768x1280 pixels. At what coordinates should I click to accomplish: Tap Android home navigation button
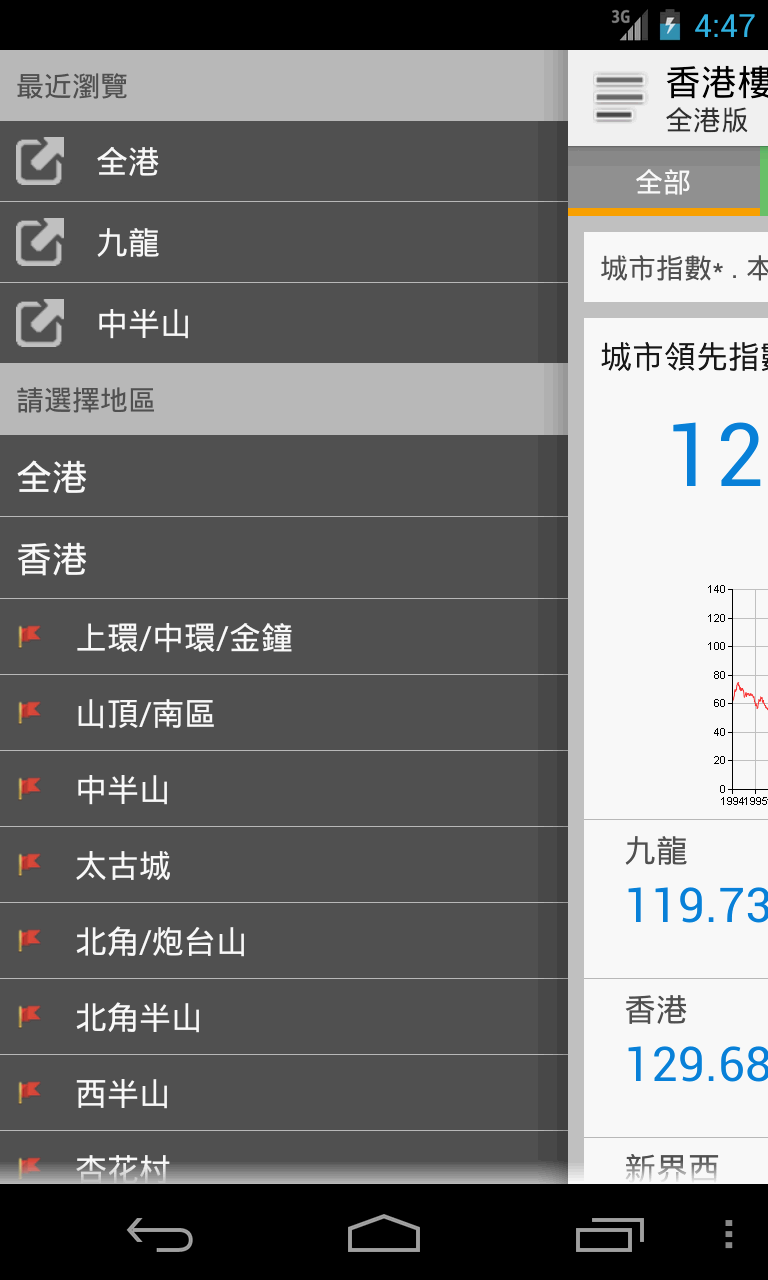tap(384, 1235)
